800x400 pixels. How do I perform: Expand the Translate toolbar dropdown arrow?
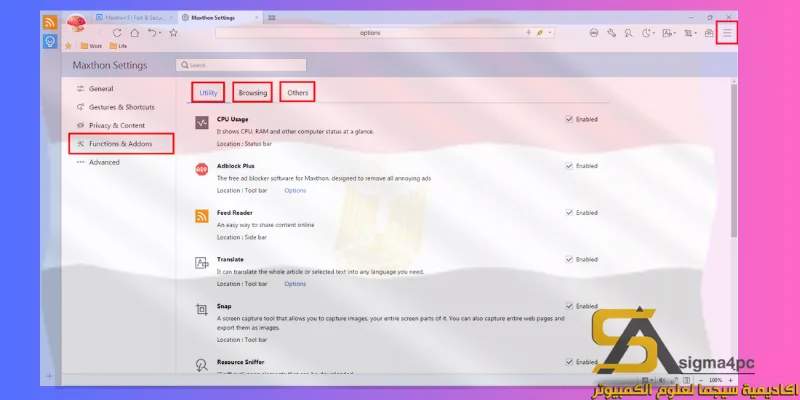(x=674, y=34)
